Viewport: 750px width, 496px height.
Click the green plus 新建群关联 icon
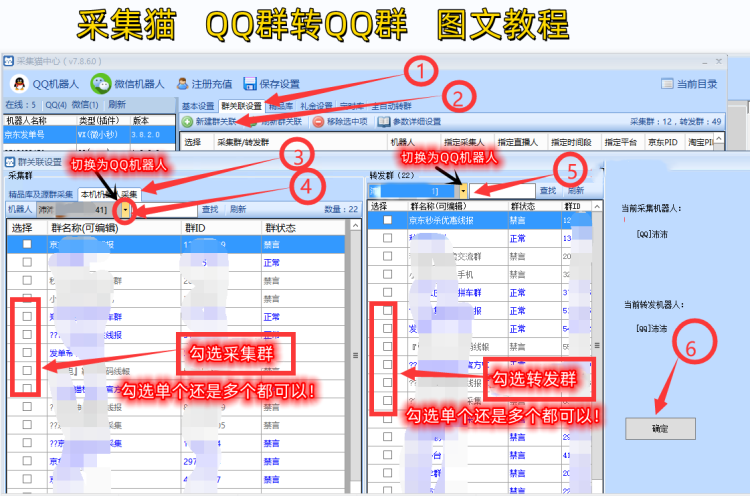[x=187, y=122]
